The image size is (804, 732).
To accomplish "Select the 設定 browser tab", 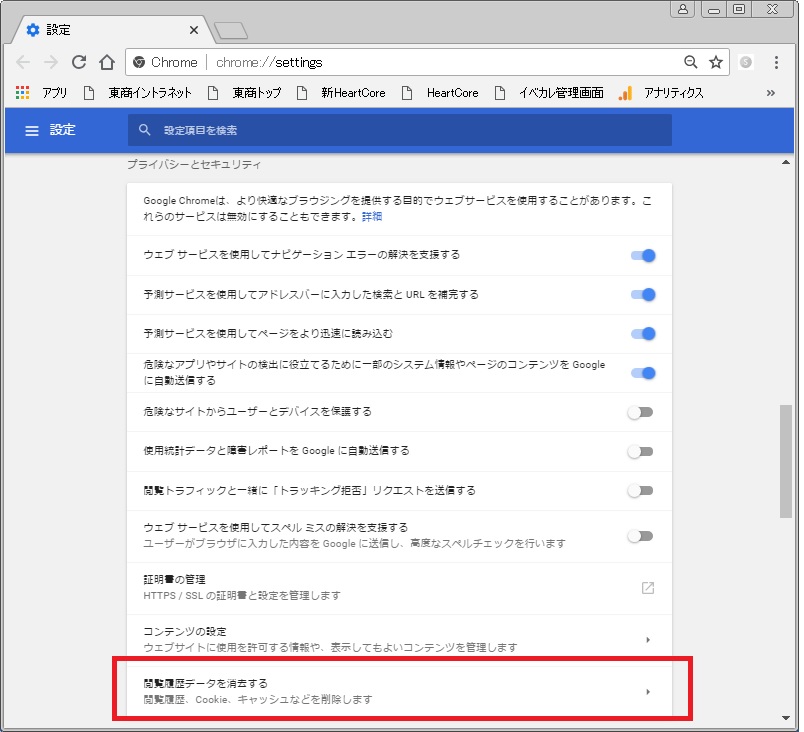I will tap(110, 30).
